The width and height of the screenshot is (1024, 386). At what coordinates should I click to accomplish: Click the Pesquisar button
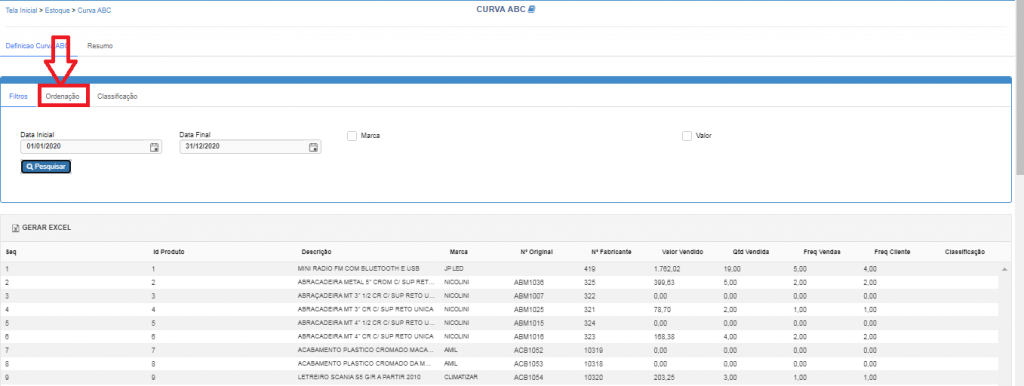[46, 167]
